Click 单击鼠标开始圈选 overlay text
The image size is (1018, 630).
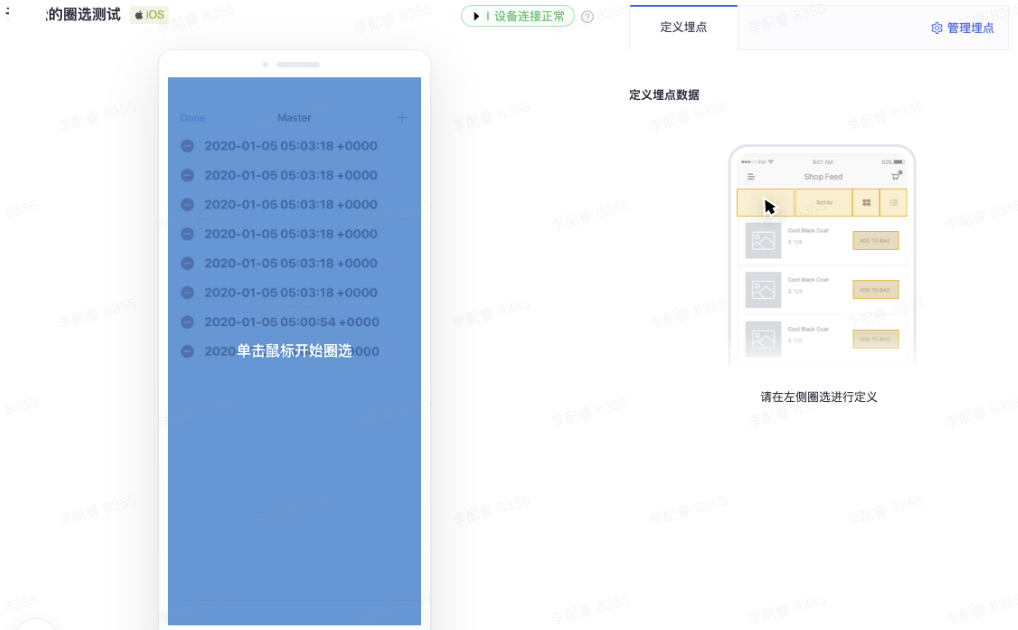pyautogui.click(x=294, y=351)
